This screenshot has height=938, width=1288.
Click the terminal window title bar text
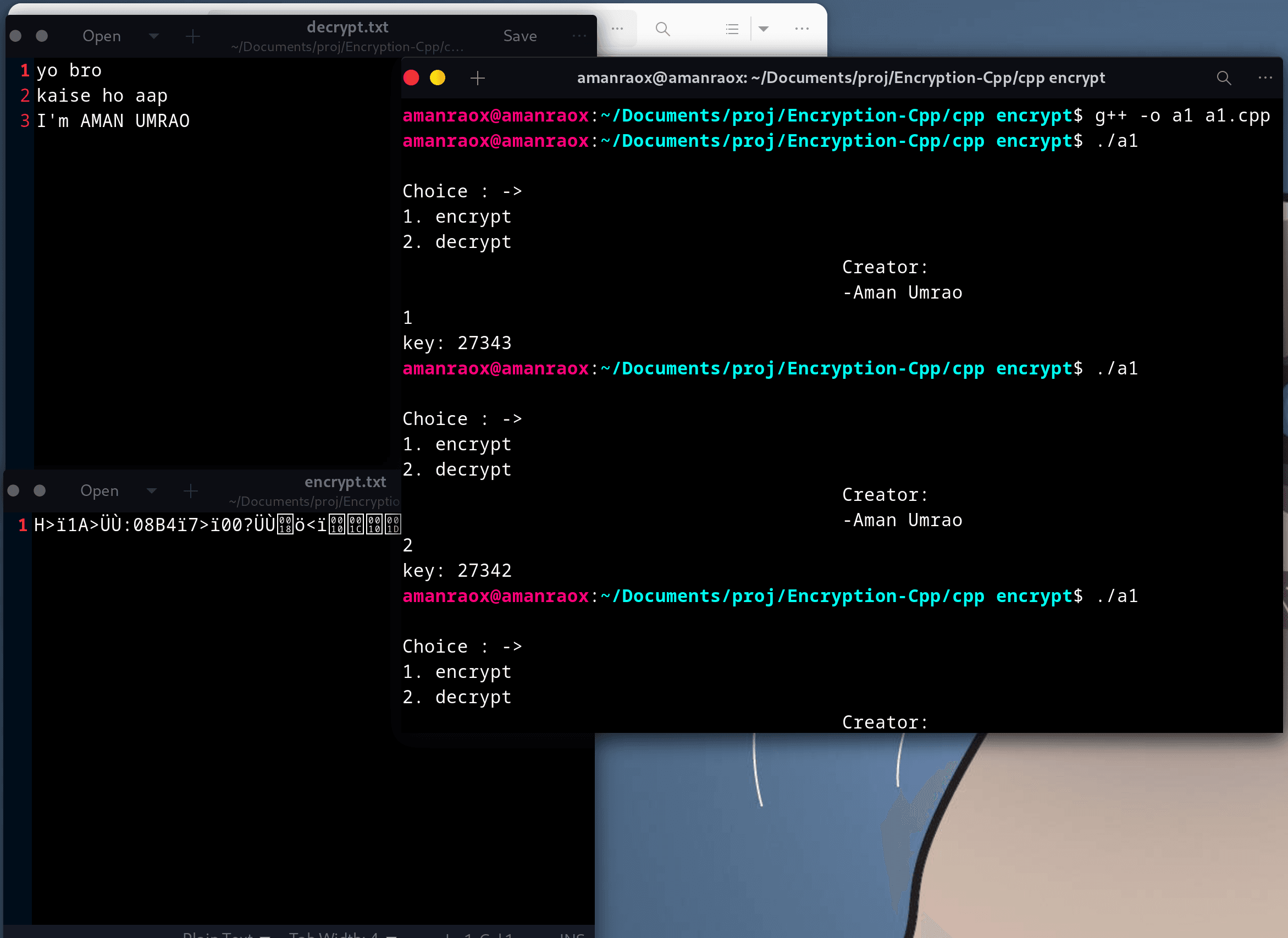[x=841, y=78]
